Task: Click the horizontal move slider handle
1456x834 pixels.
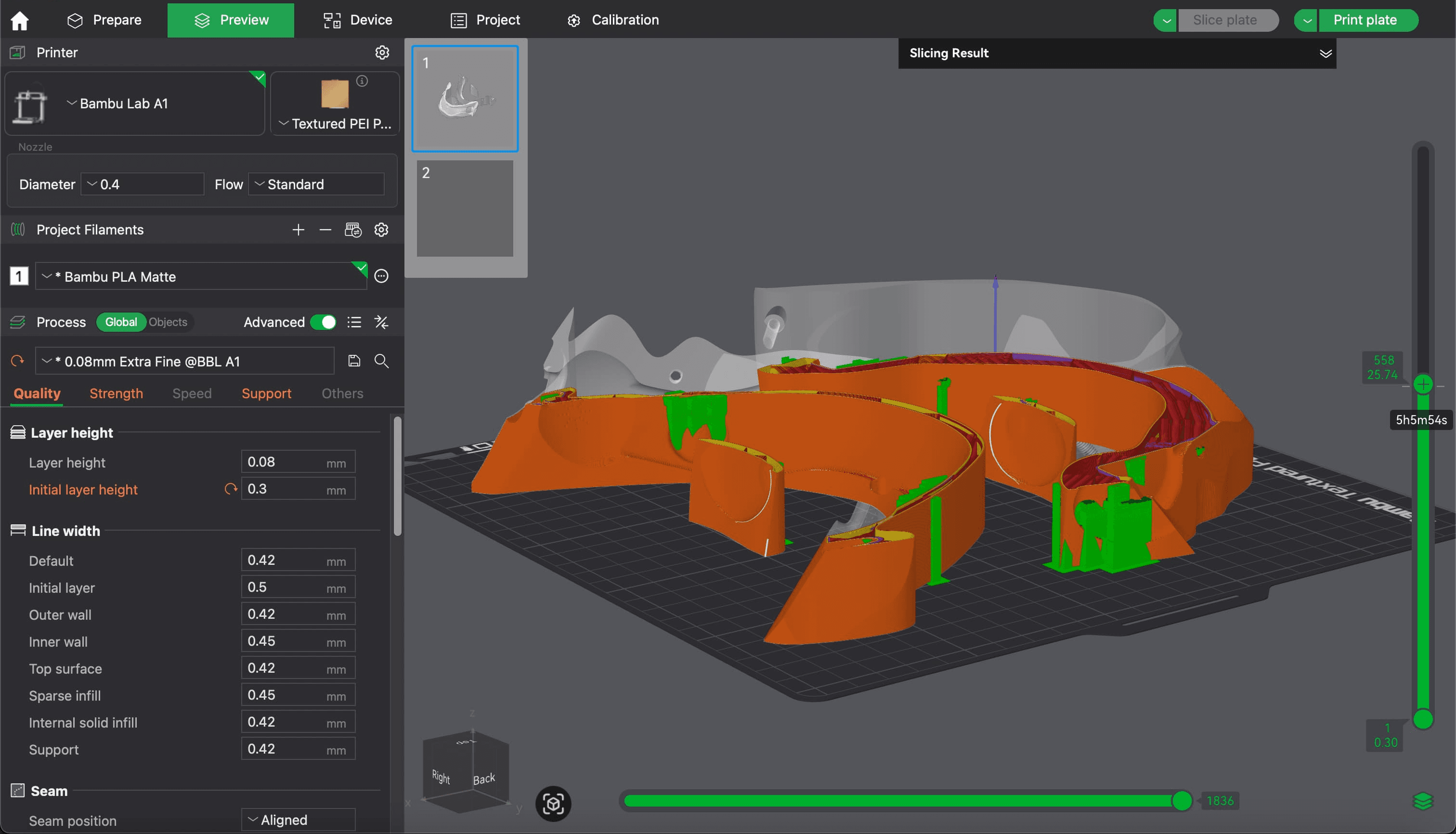Action: [x=1182, y=801]
